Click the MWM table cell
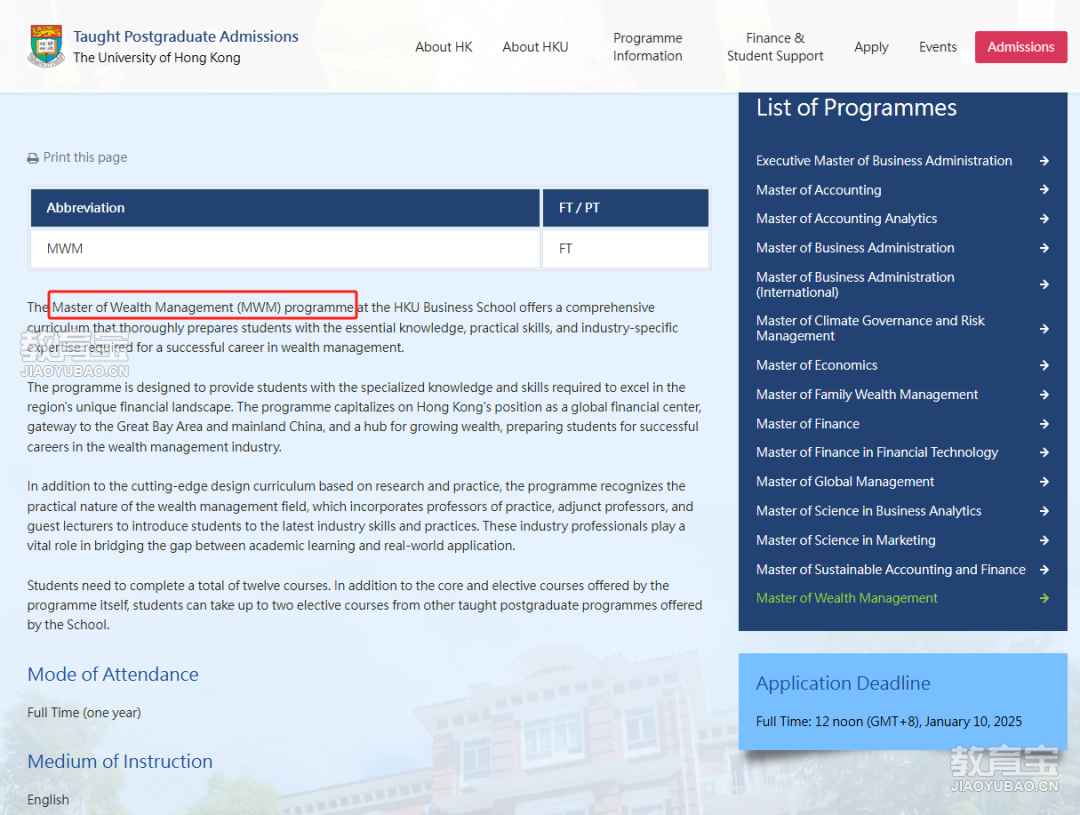The image size is (1080, 815). 285,249
